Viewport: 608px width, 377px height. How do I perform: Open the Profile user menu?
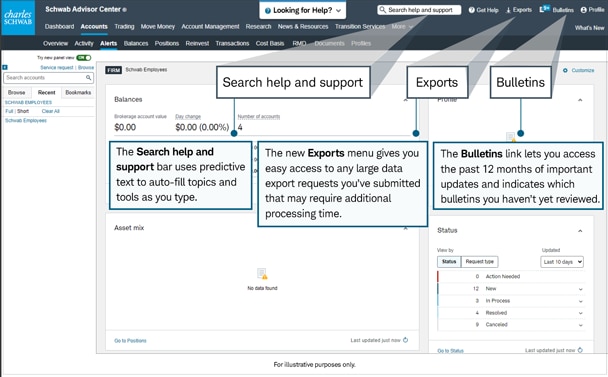pos(592,10)
